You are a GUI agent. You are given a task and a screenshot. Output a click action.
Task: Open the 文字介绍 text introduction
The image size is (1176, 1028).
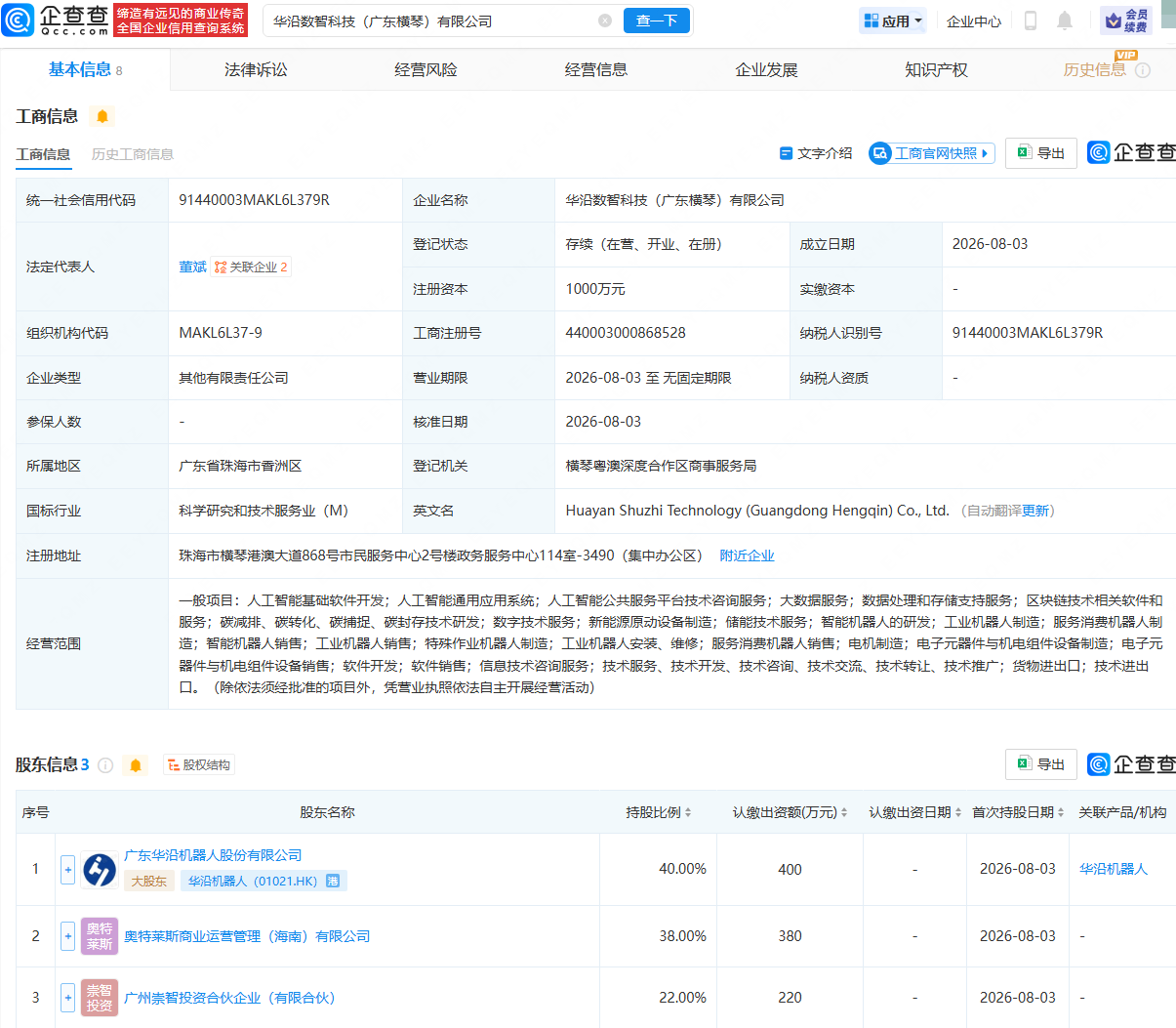[816, 153]
